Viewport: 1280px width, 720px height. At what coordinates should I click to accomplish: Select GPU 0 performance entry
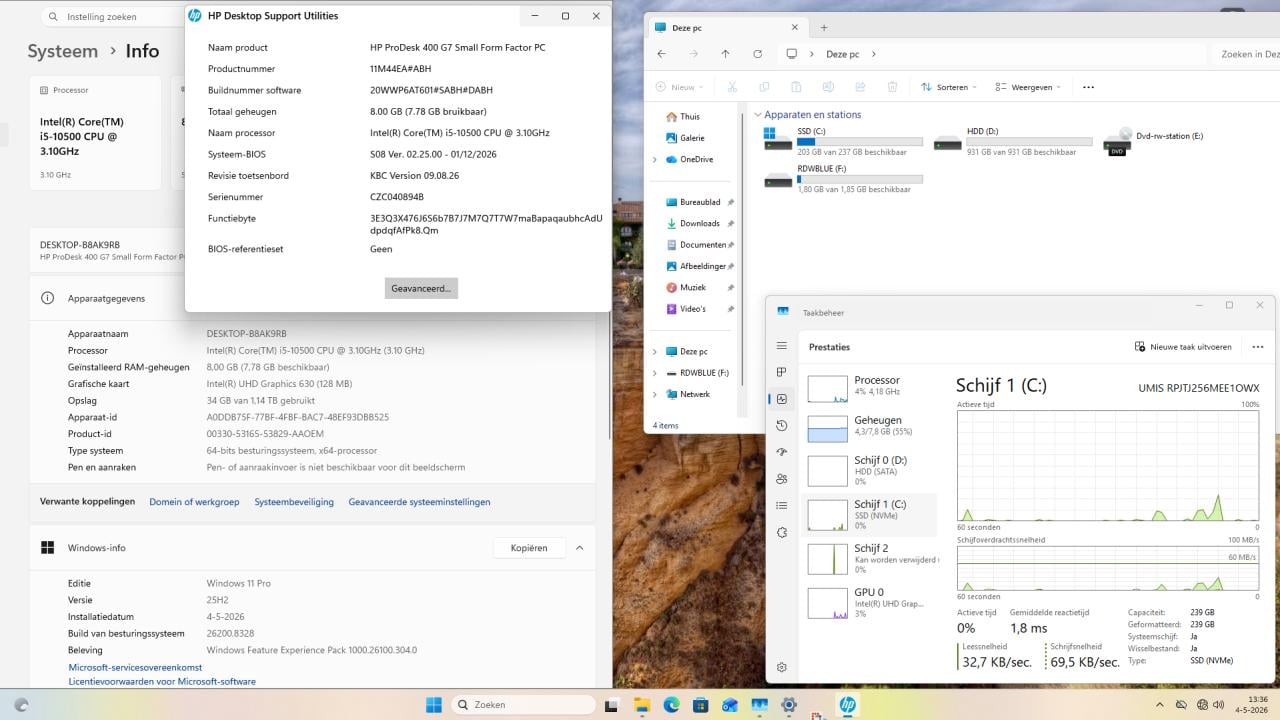(872, 601)
